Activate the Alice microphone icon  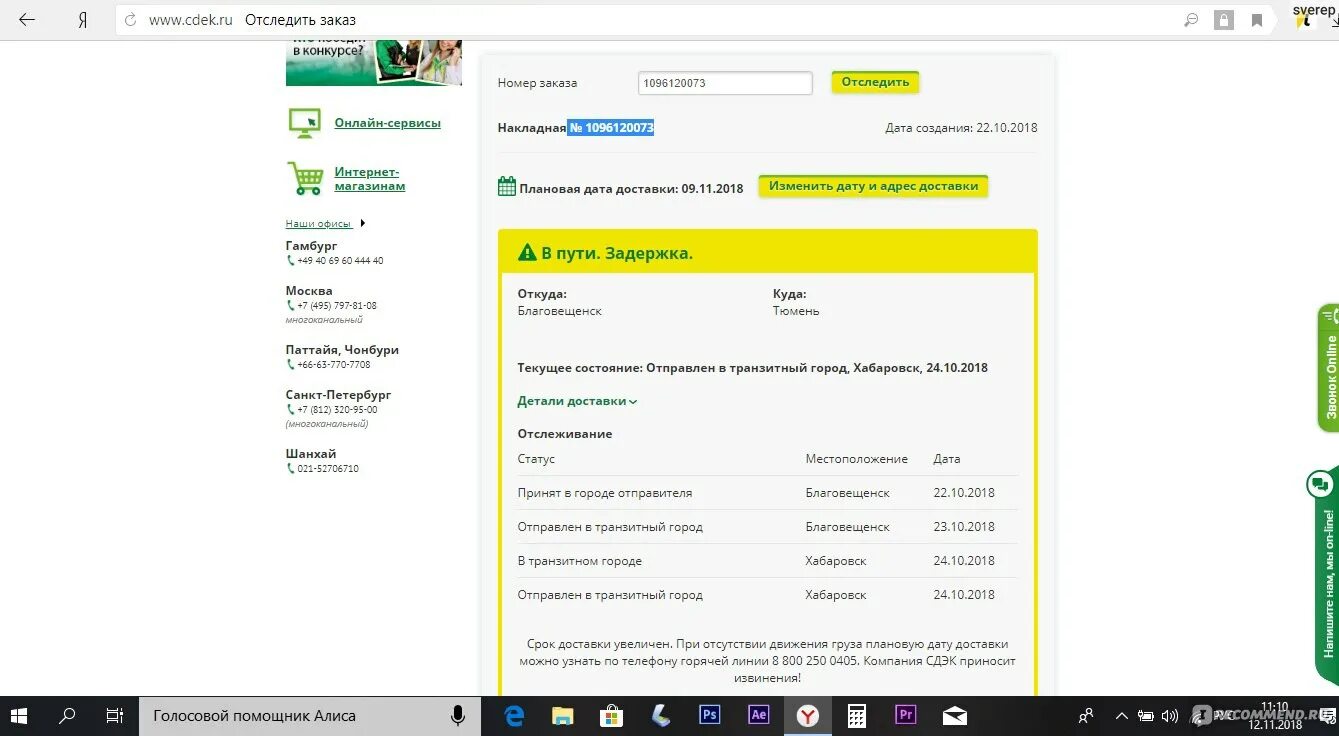(458, 716)
